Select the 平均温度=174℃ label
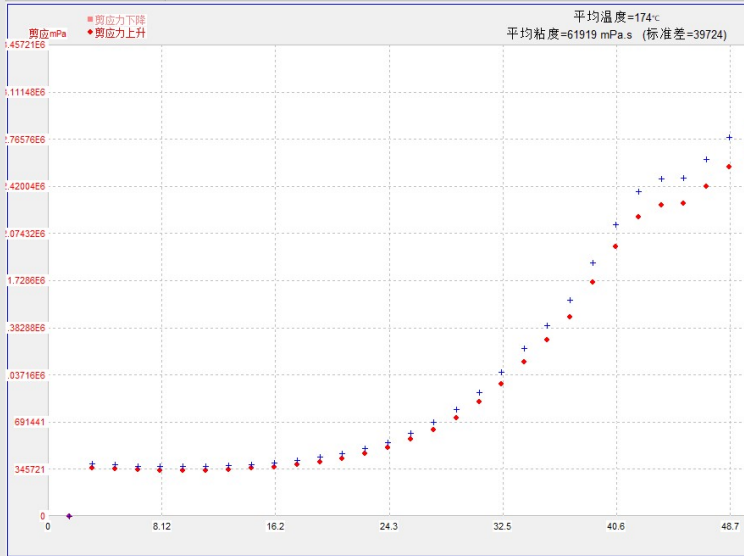This screenshot has width=744, height=556. click(x=617, y=17)
